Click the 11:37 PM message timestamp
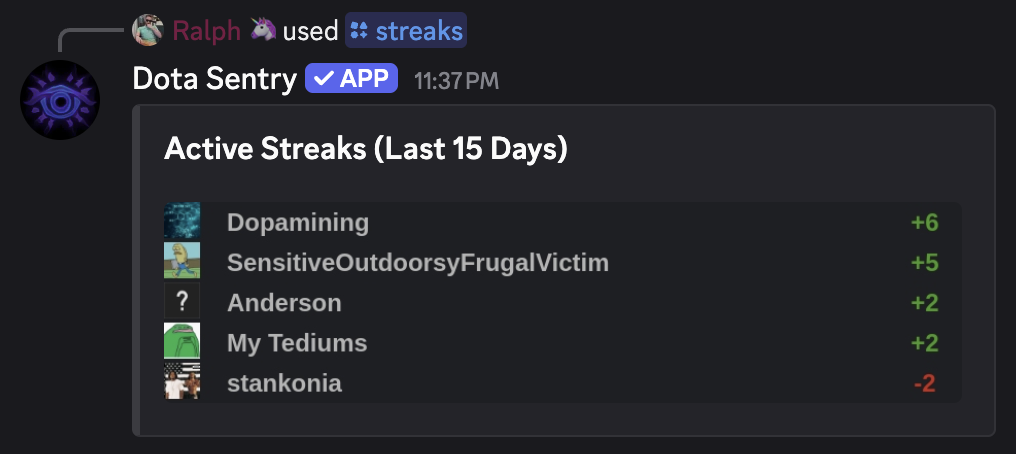Screen dimensions: 1016x454 coord(456,80)
